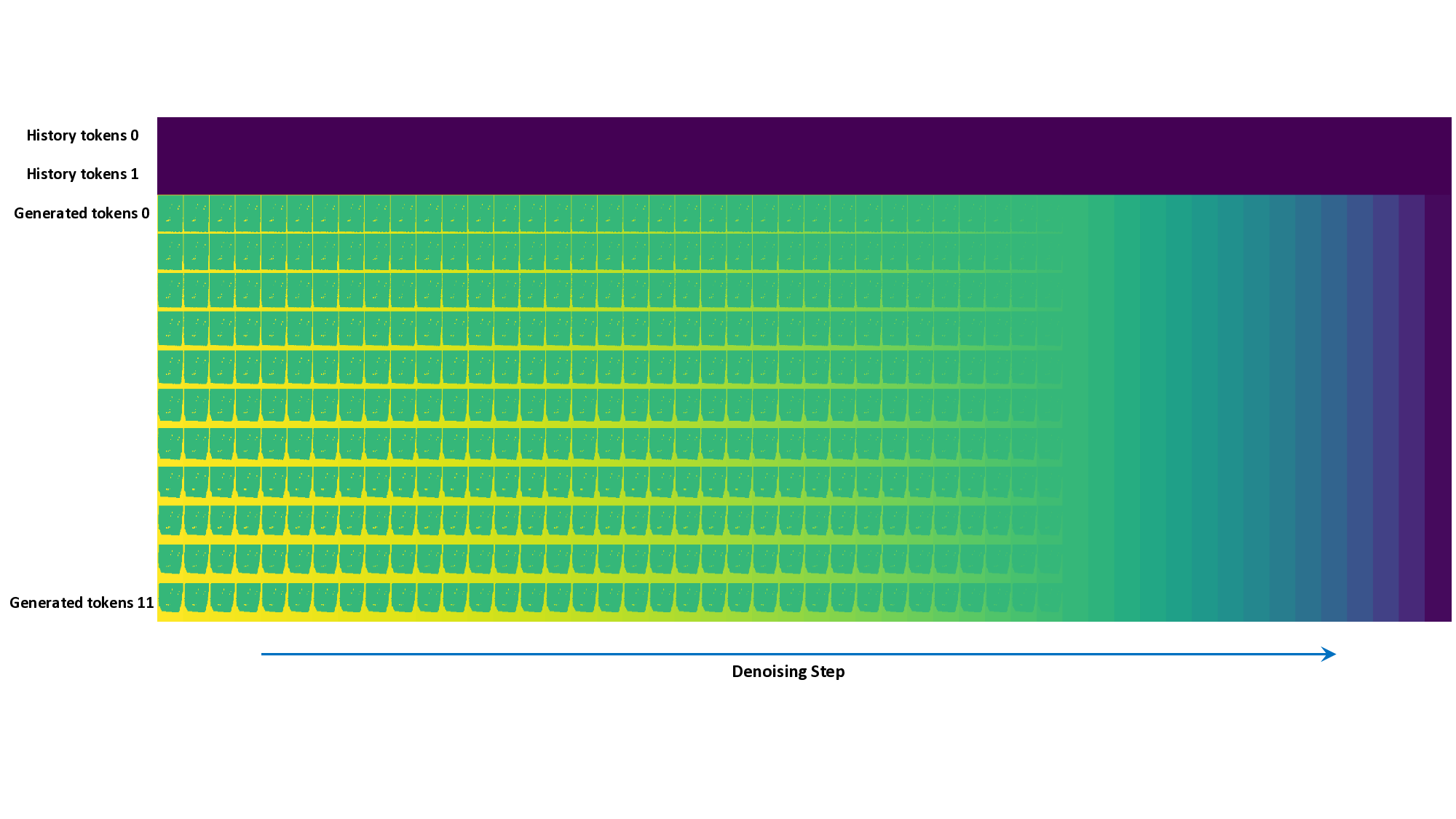Click the second thumbnail in the Generated tokens 0 row
This screenshot has height=819, width=1456.
(197, 213)
